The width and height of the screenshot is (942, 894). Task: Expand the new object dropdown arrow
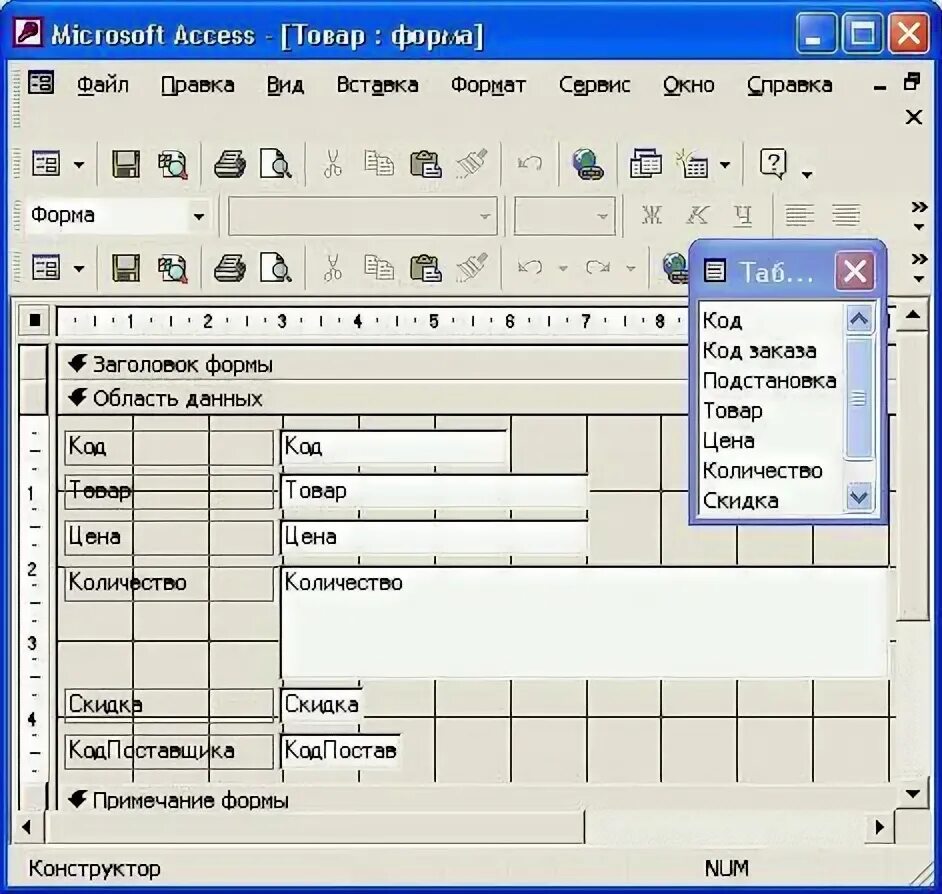pyautogui.click(x=725, y=164)
